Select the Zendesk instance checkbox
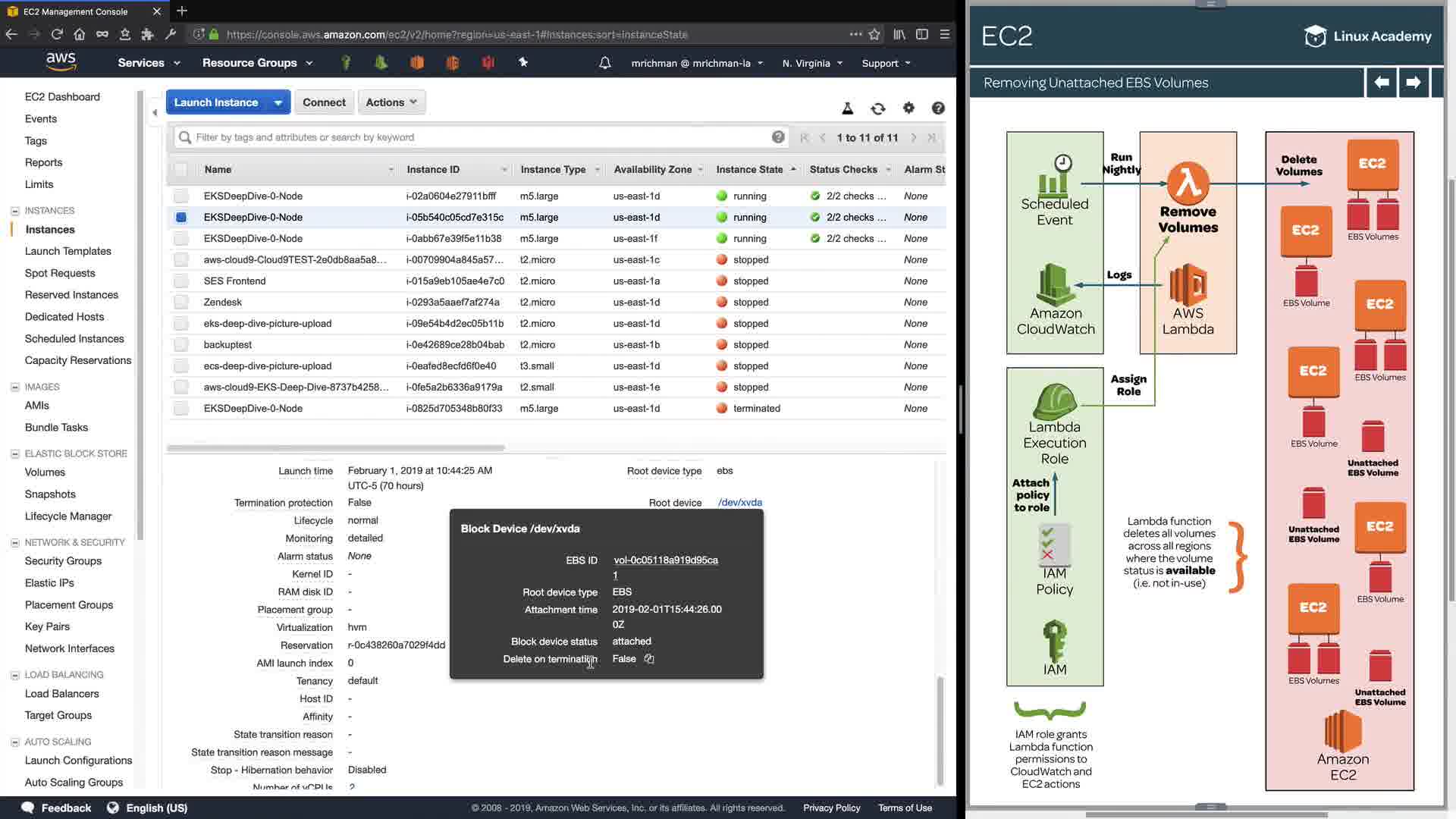This screenshot has height=819, width=1456. coord(180,302)
